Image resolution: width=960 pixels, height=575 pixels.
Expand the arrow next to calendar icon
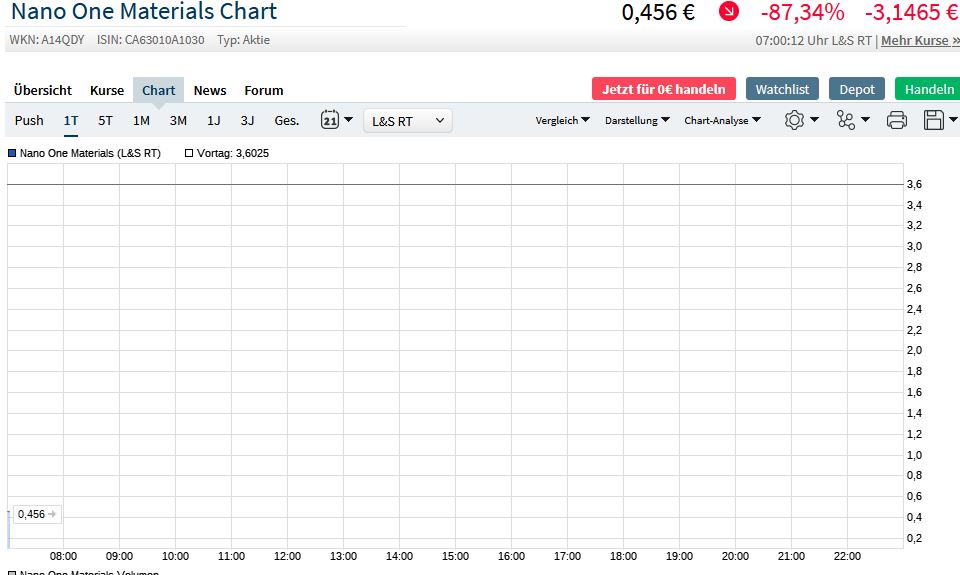[x=348, y=119]
